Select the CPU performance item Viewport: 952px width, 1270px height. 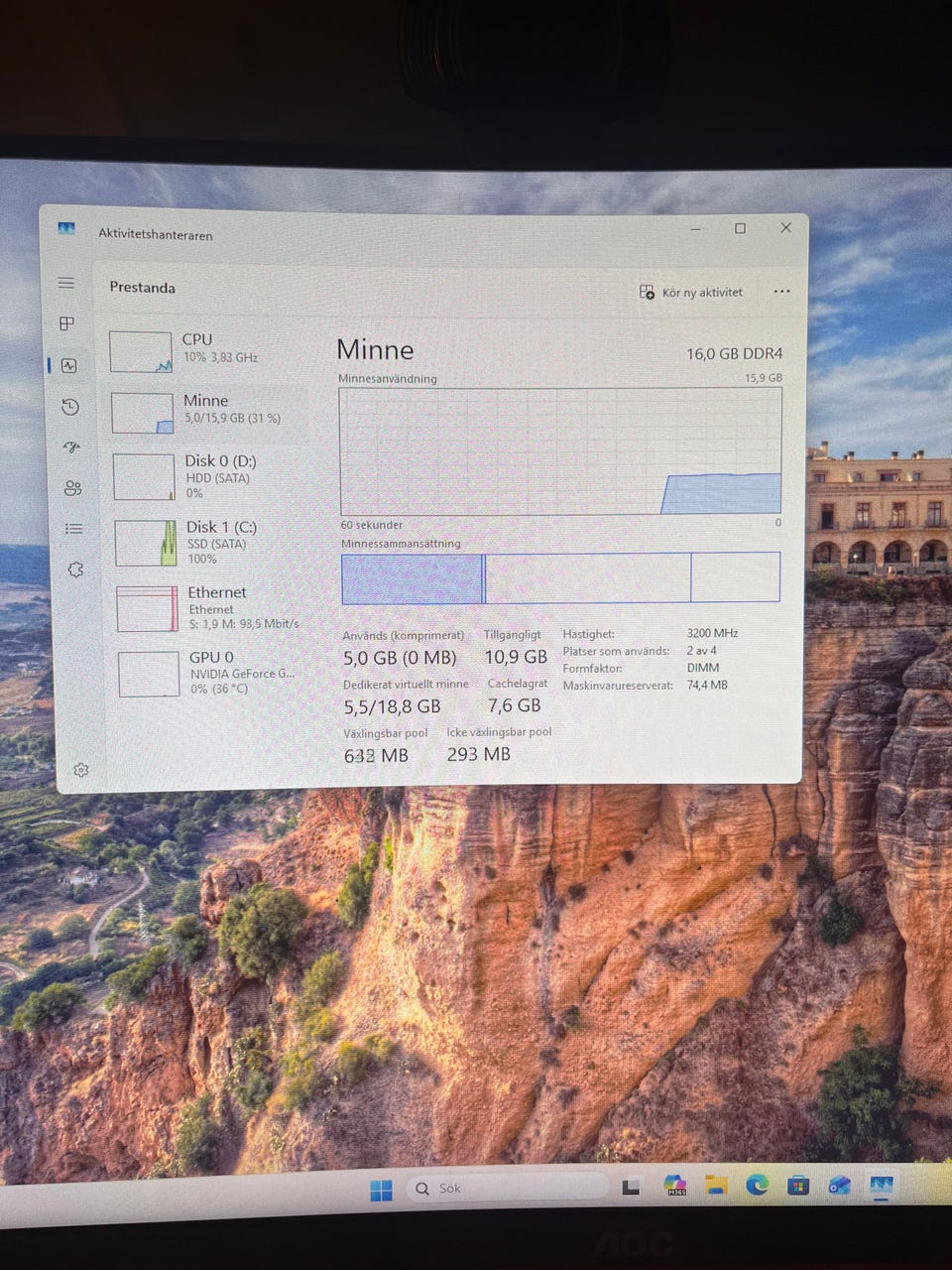point(207,351)
